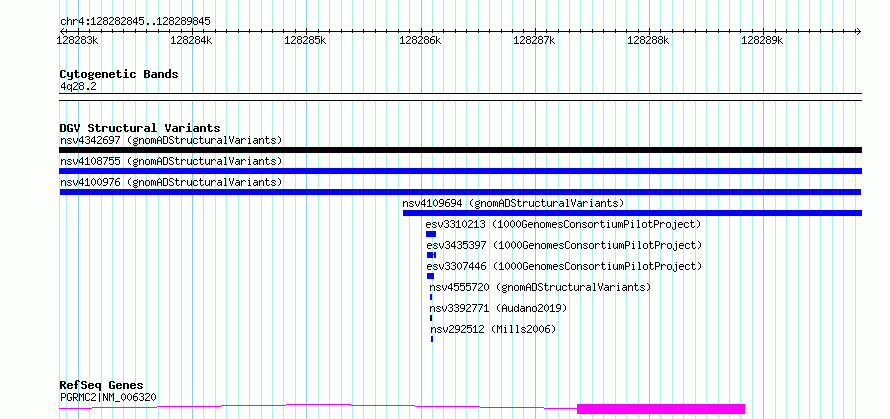The image size is (890, 419).
Task: Click the 128289k ruler tick label
Action: pos(762,40)
